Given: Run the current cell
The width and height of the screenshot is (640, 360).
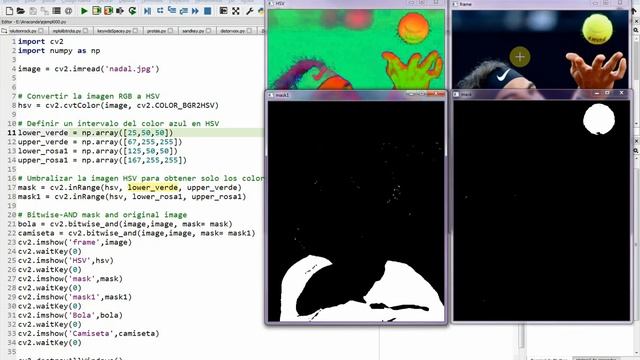Looking at the screenshot, I should 96,11.
